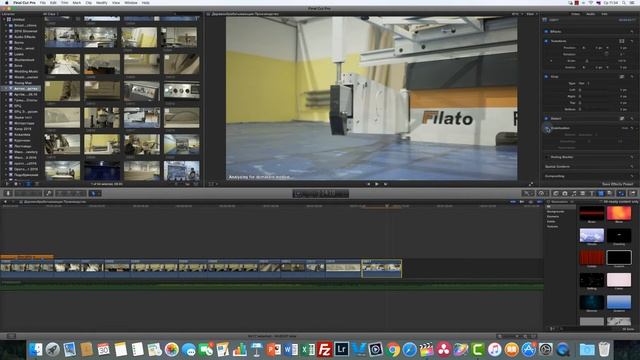Open the Titles browser T icon

591,193
